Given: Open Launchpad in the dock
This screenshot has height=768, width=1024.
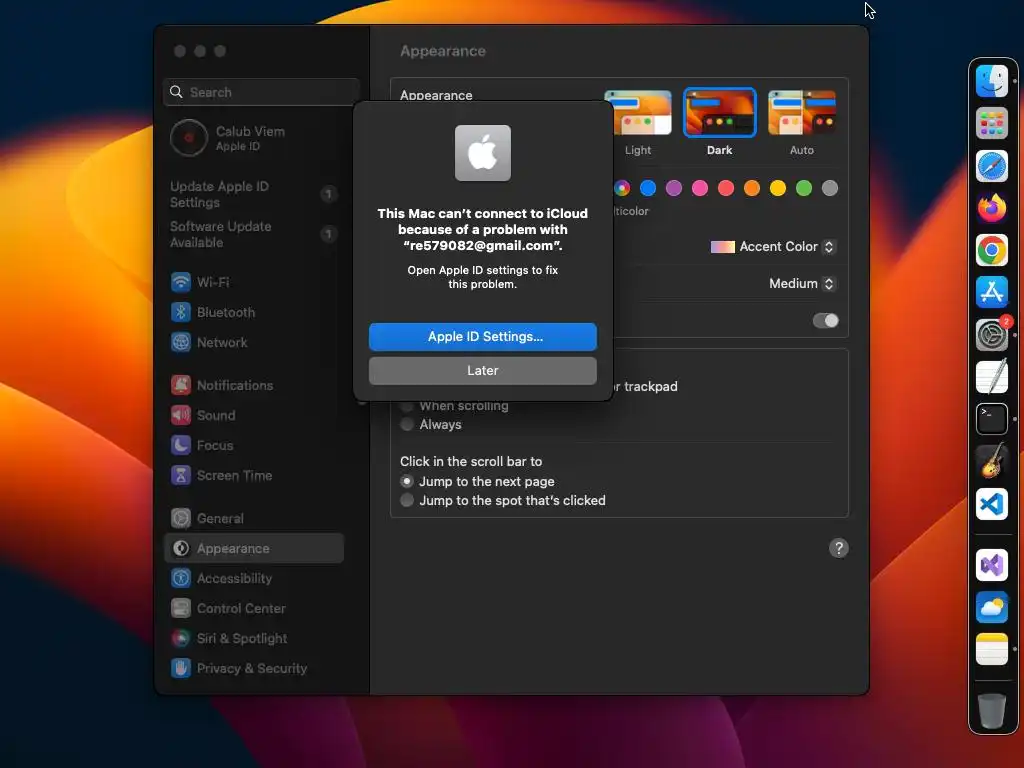Looking at the screenshot, I should [x=991, y=123].
